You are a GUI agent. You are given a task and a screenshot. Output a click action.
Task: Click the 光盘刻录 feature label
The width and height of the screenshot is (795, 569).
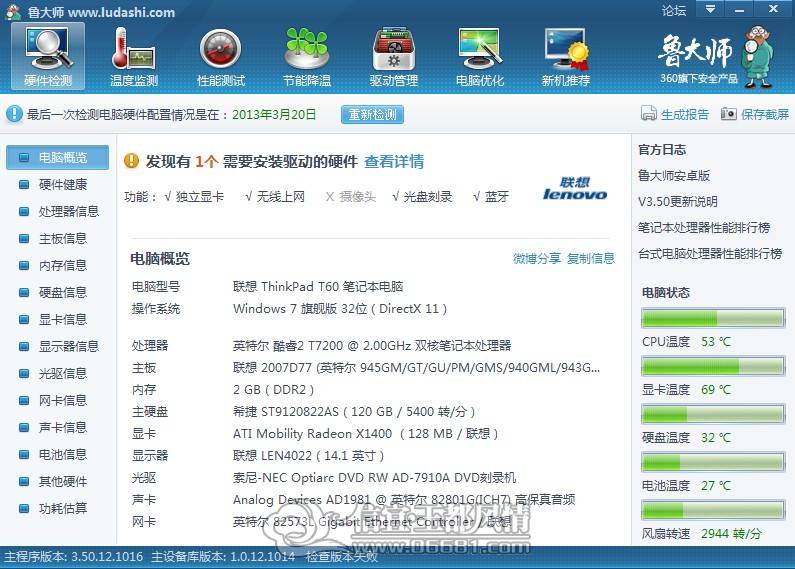[427, 197]
